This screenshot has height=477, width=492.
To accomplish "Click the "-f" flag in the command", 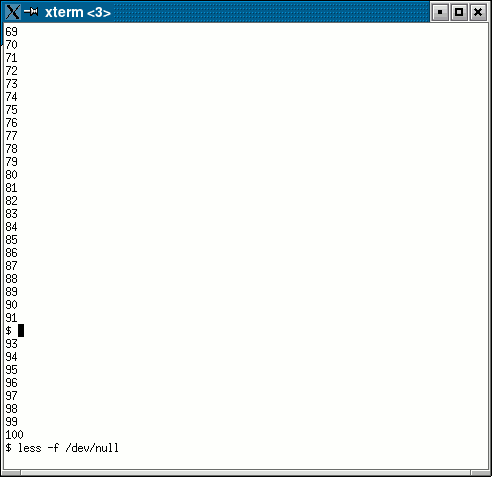I will pyautogui.click(x=53, y=448).
